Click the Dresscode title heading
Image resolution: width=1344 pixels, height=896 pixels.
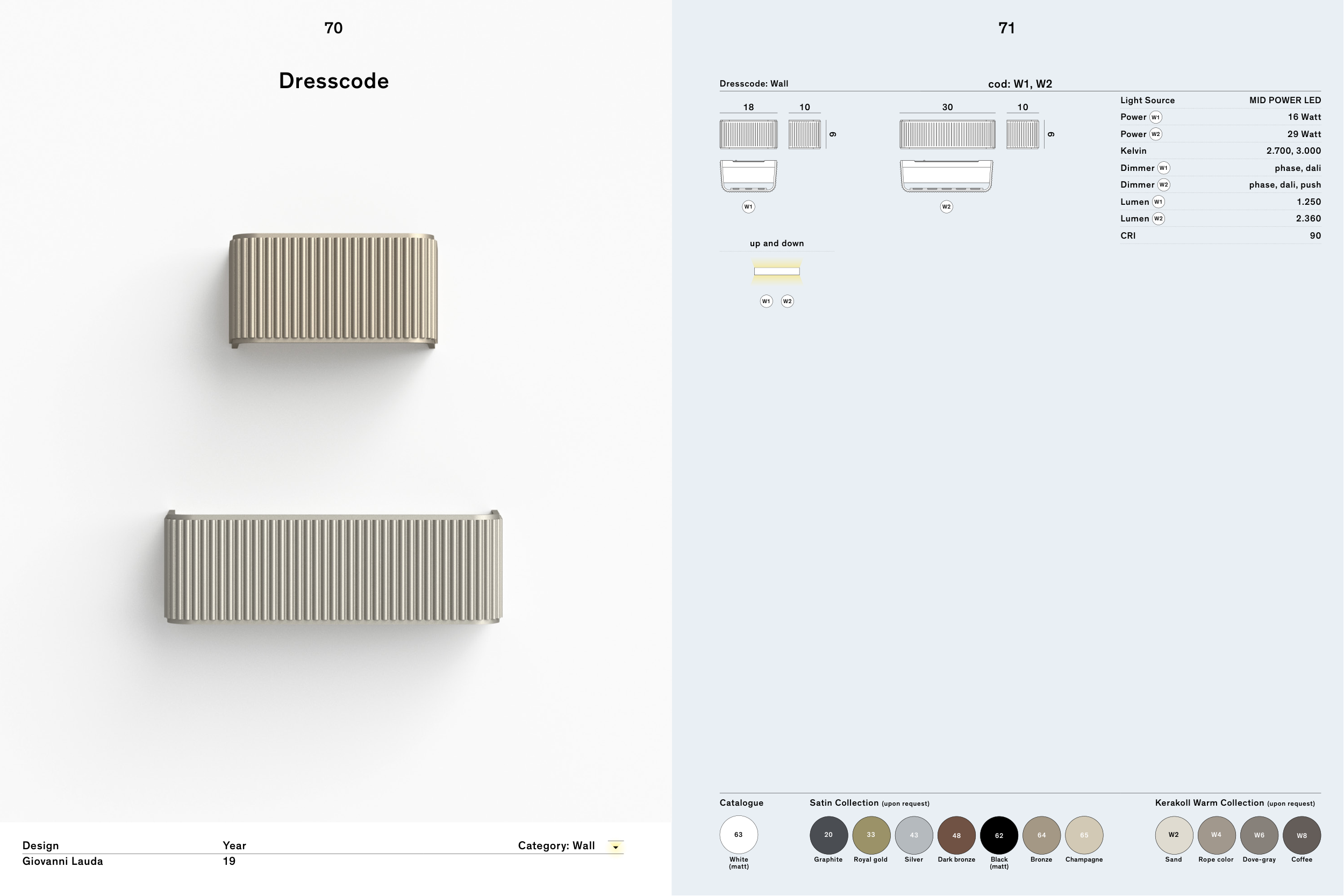[334, 81]
